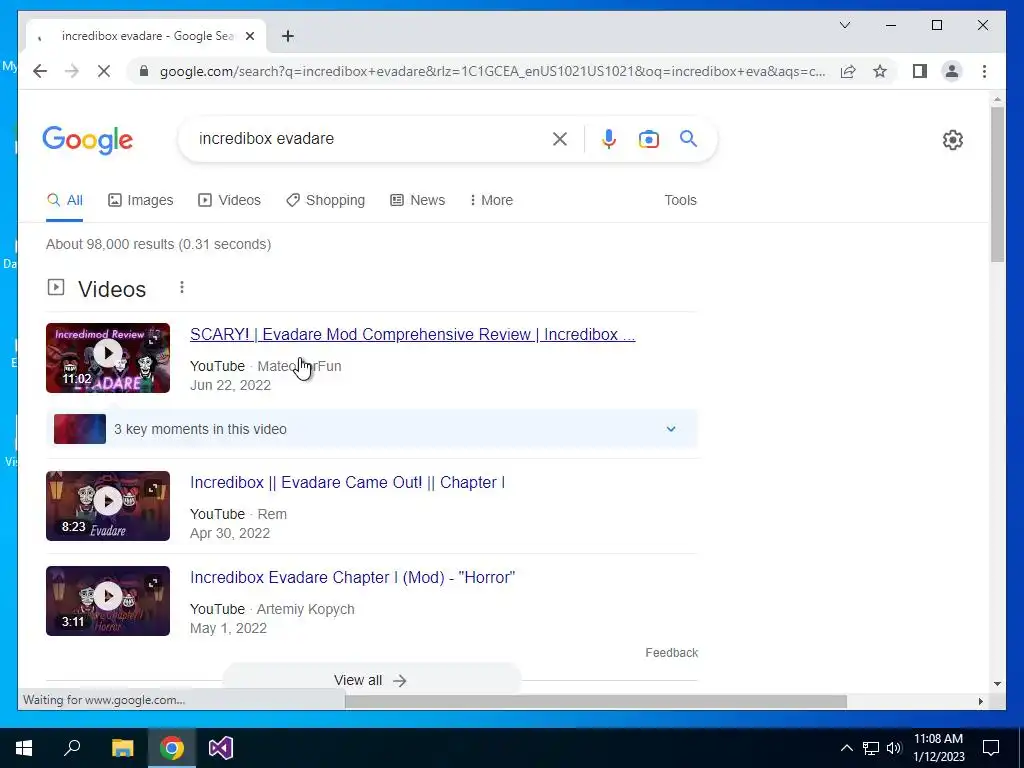Viewport: 1024px width, 768px height.
Task: Click the vertical scrollbar thumb
Action: (x=997, y=184)
